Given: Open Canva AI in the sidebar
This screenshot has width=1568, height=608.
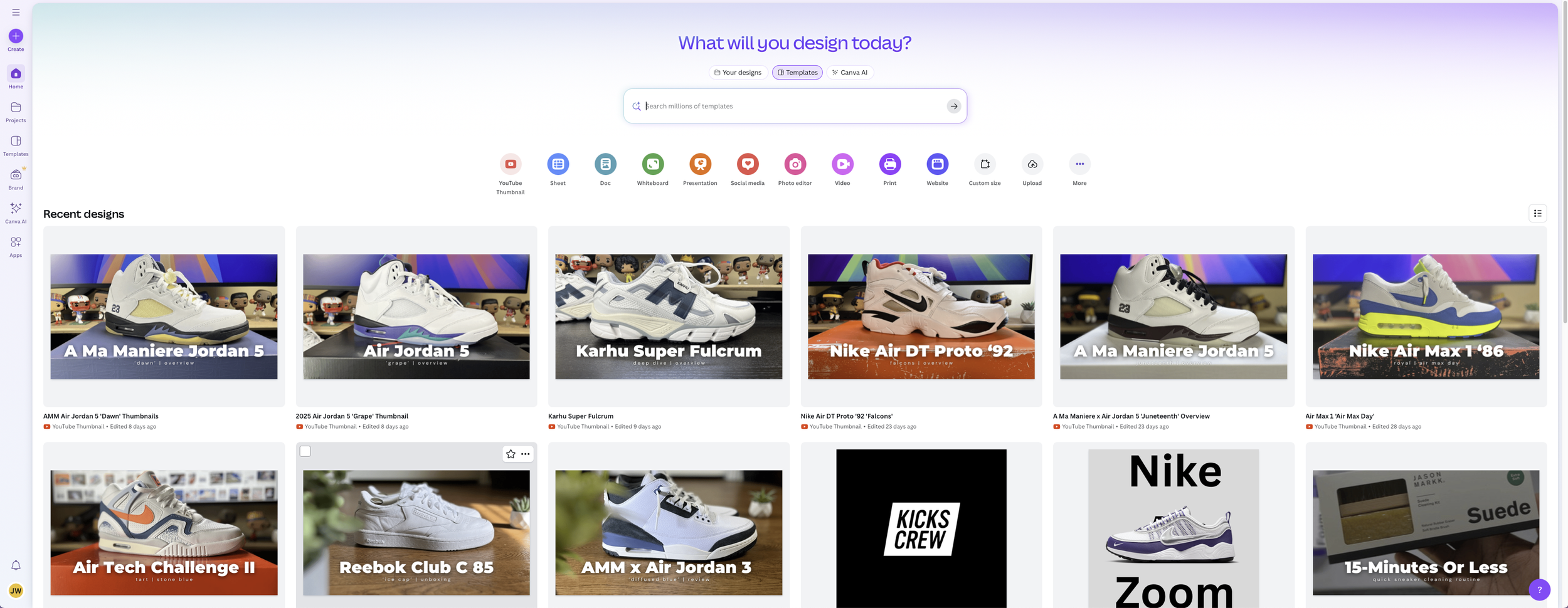Looking at the screenshot, I should 16,213.
